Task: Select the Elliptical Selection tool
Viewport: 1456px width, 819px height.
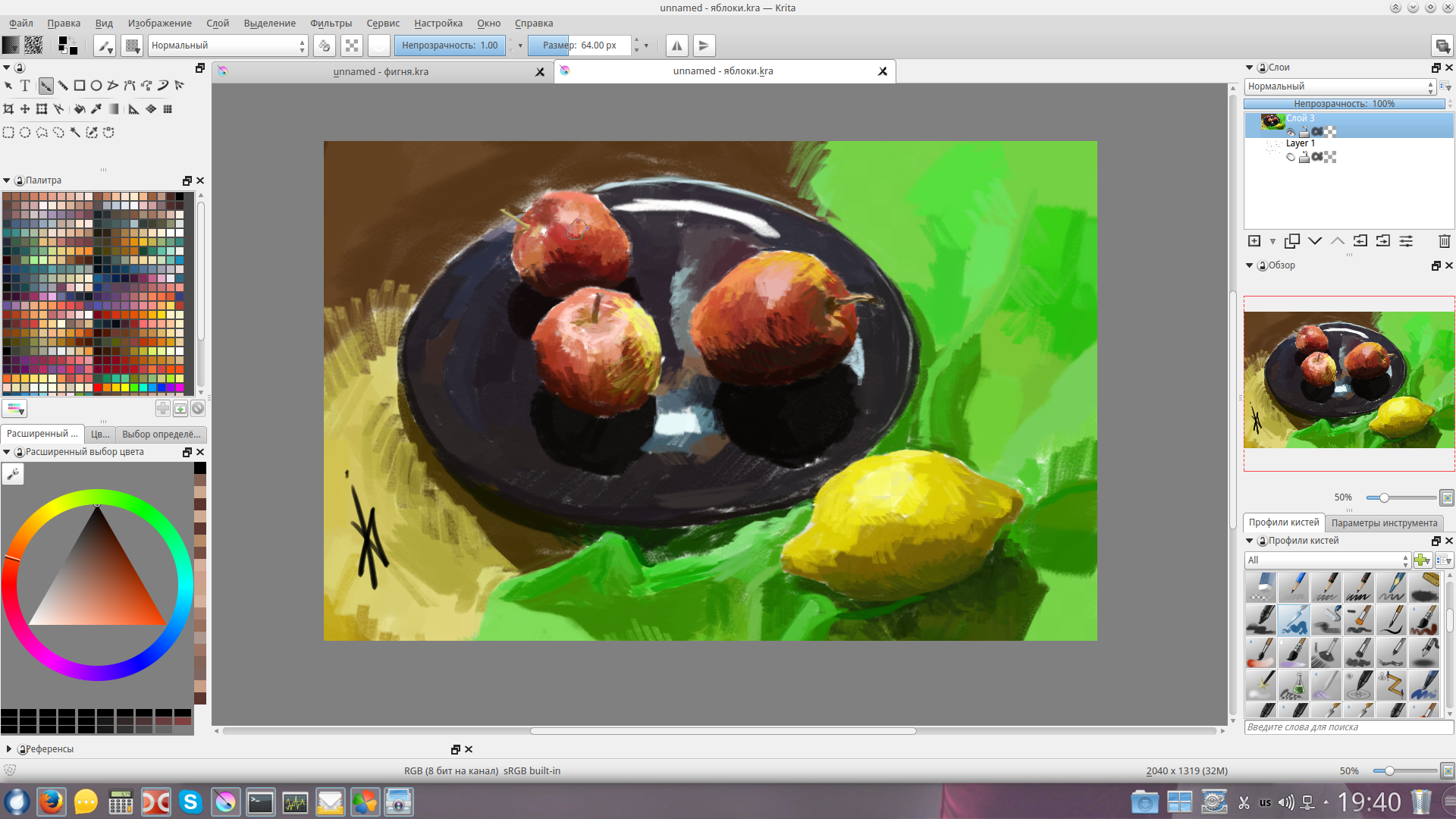Action: (x=25, y=133)
